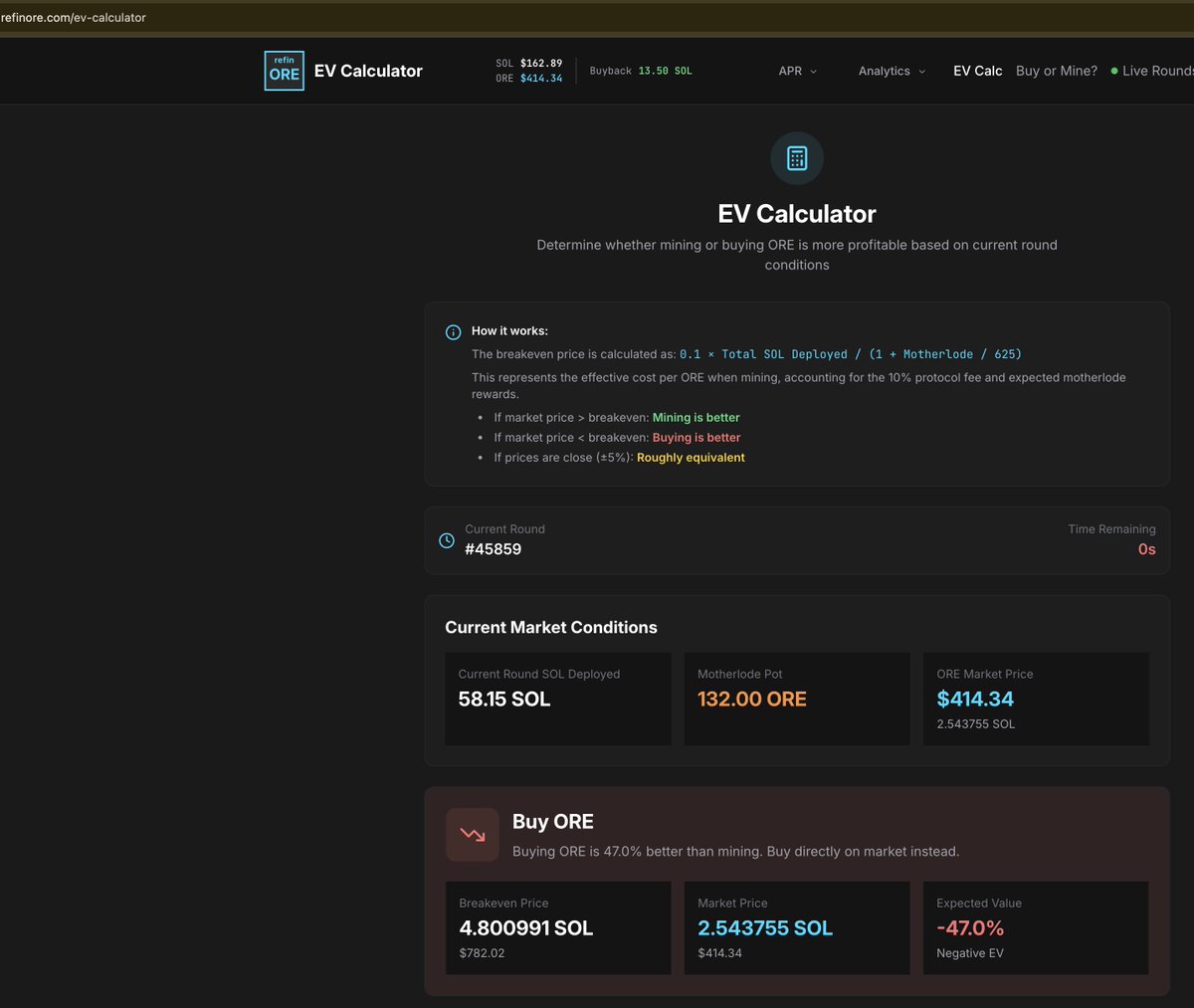Click the trending-down icon in the Buy ORE panel
Image resolution: width=1194 pixels, height=1008 pixels.
(x=472, y=835)
